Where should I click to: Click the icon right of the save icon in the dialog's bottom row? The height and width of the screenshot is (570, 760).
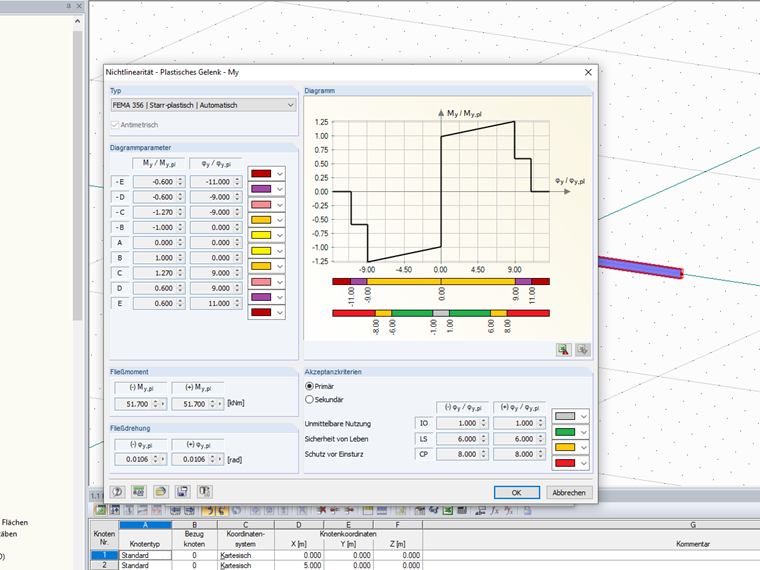[205, 492]
